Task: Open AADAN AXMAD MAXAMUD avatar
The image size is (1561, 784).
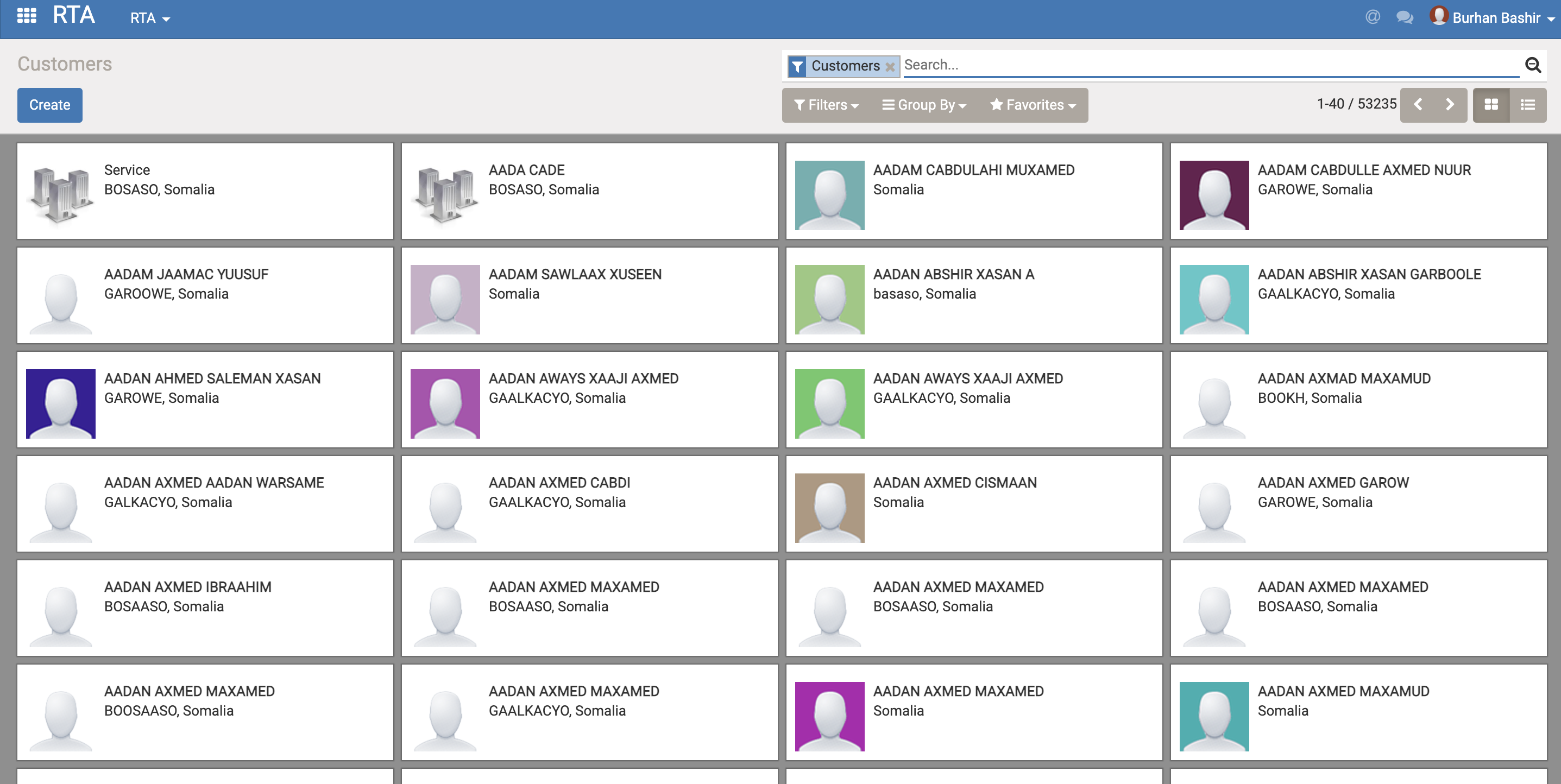Action: 1214,403
